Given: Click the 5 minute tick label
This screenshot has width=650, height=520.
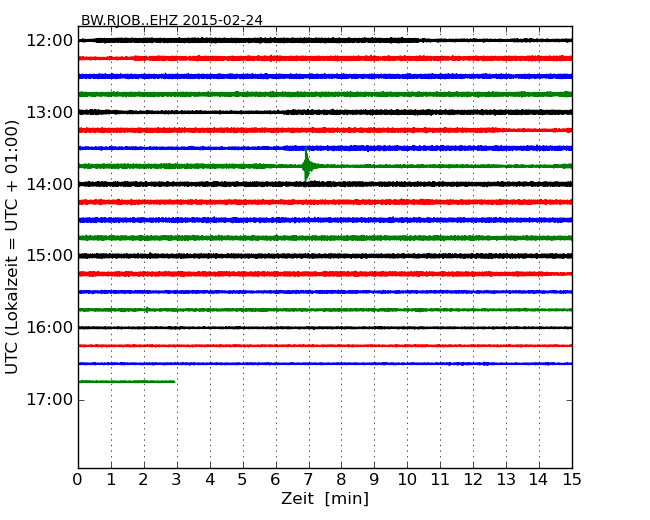Looking at the screenshot, I should (x=243, y=480).
